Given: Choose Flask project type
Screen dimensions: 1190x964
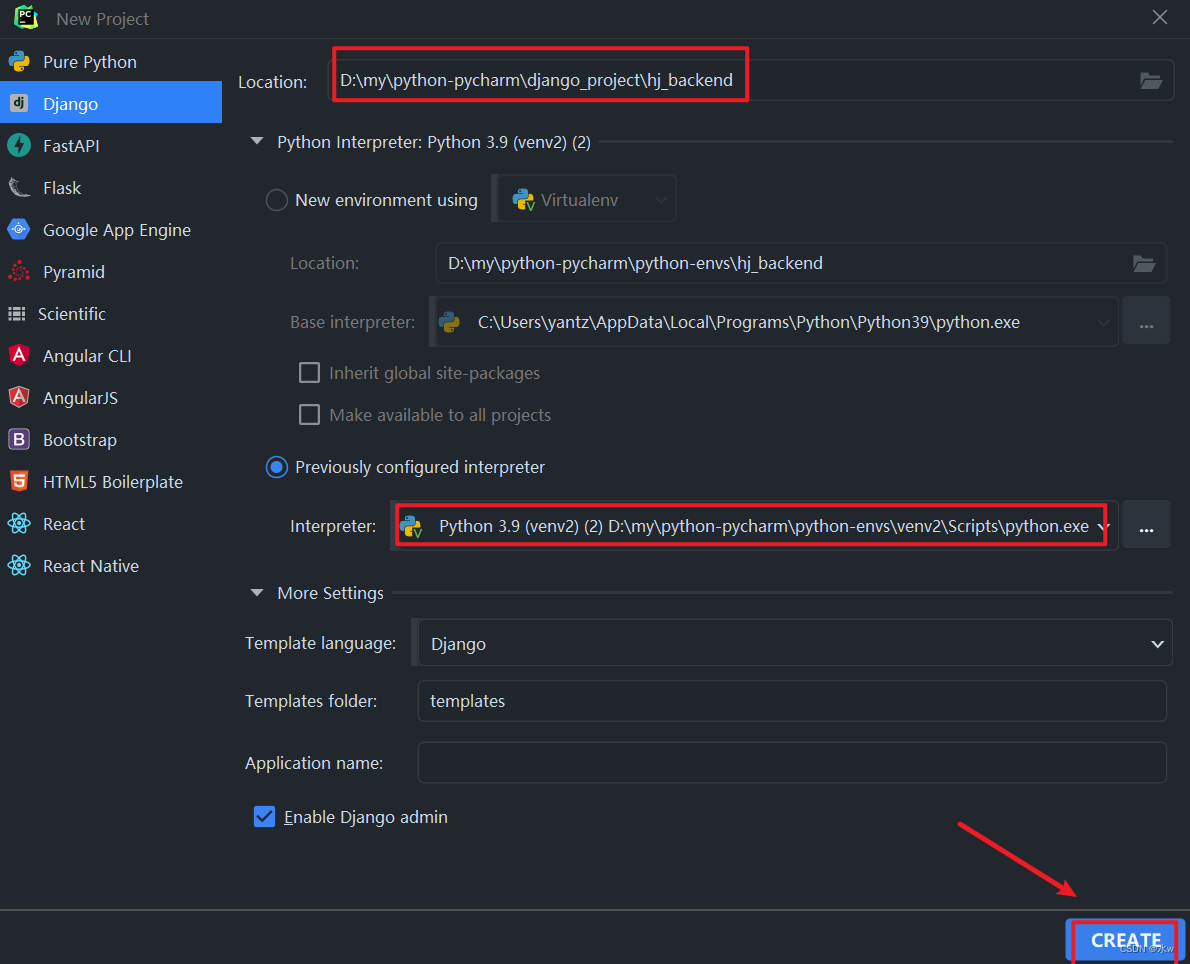Looking at the screenshot, I should [x=111, y=187].
